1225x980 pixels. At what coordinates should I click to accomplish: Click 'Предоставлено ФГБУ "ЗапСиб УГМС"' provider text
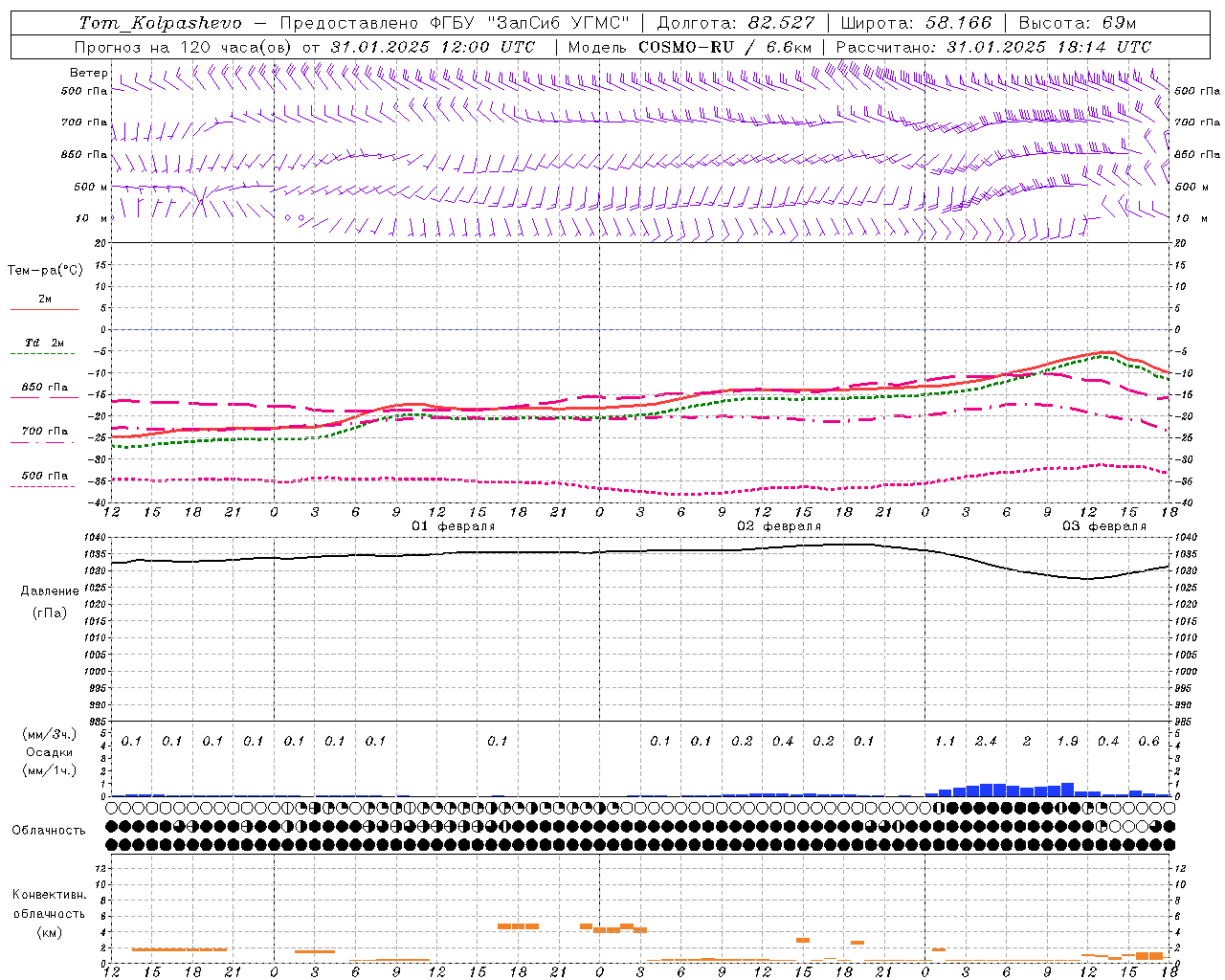click(x=455, y=23)
